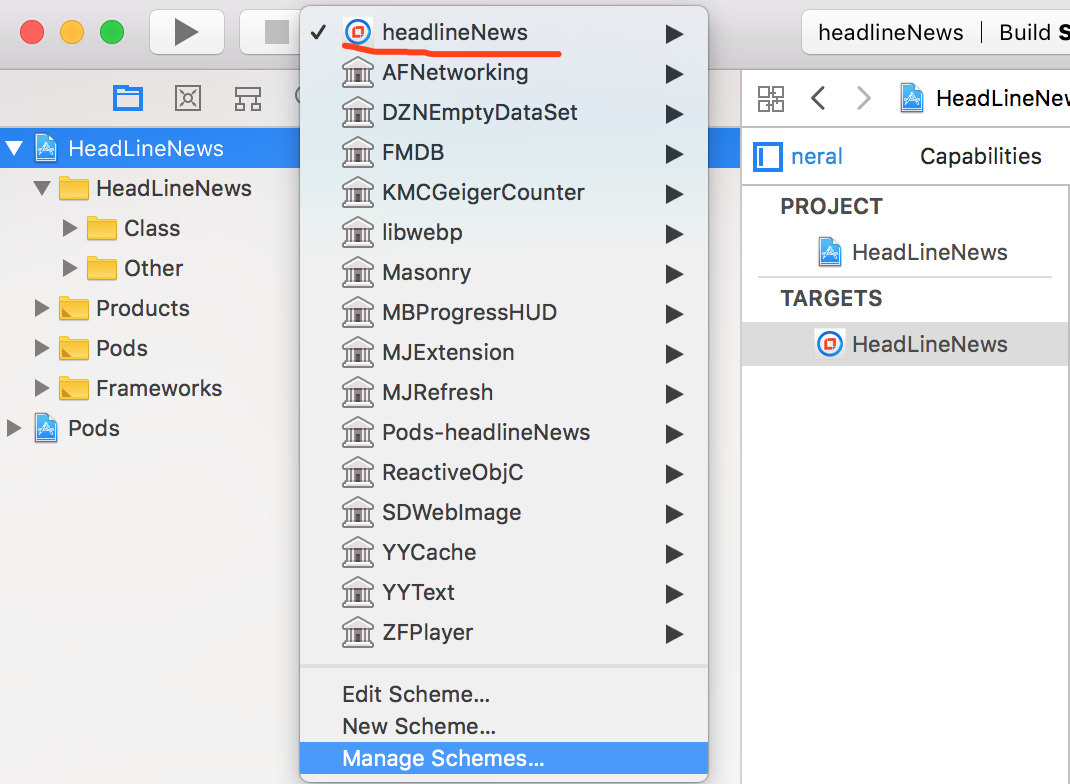Click the Products folder icon
Viewport: 1070px width, 784px height.
(x=74, y=308)
